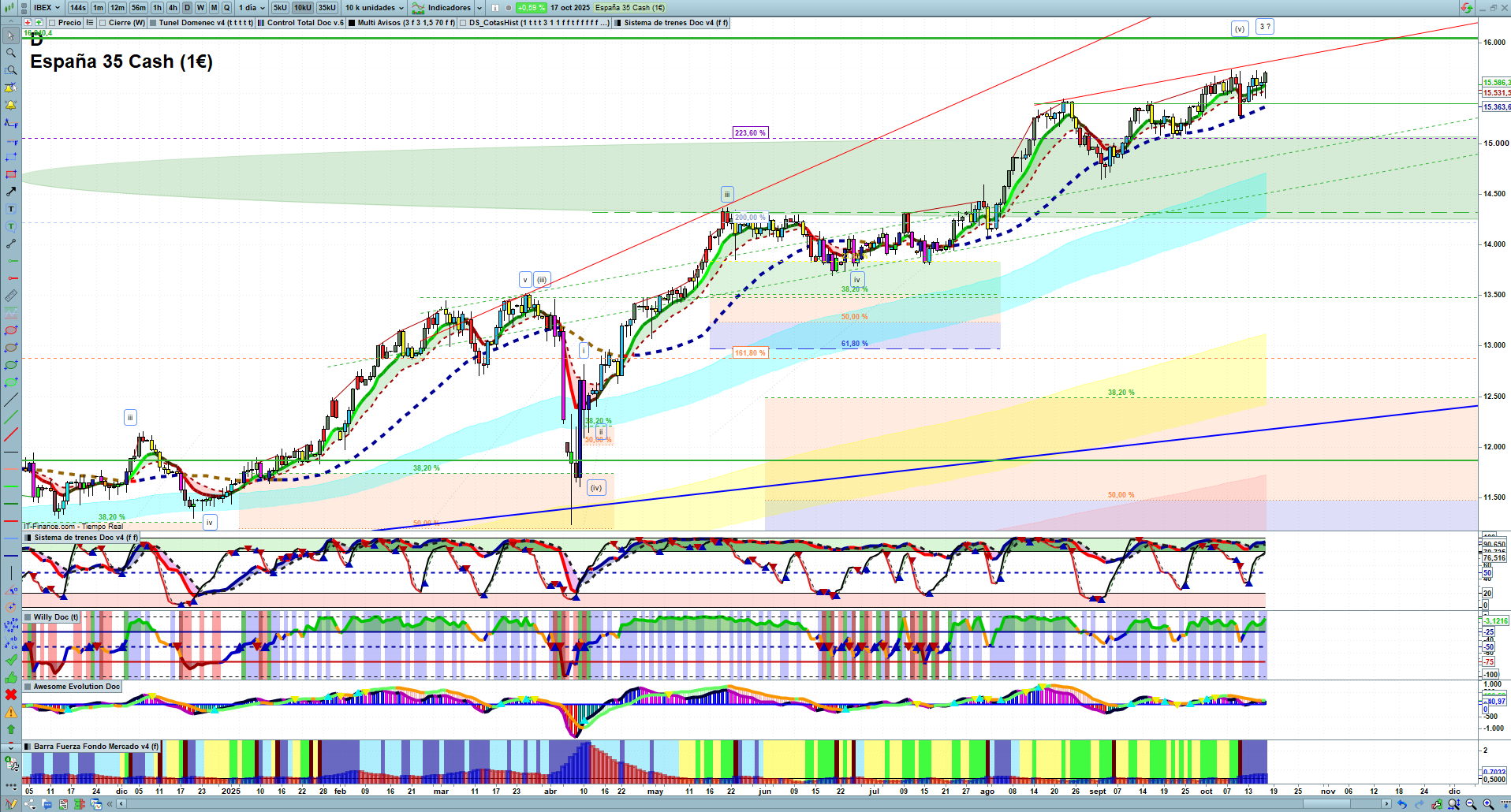Click the undo arrow in bottom bar
This screenshot has height=812, width=1511.
pyautogui.click(x=1401, y=804)
